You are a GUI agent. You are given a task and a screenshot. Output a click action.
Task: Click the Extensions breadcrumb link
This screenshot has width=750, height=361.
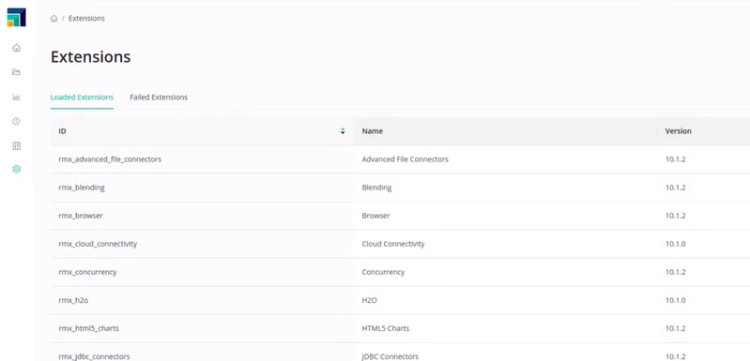point(86,19)
